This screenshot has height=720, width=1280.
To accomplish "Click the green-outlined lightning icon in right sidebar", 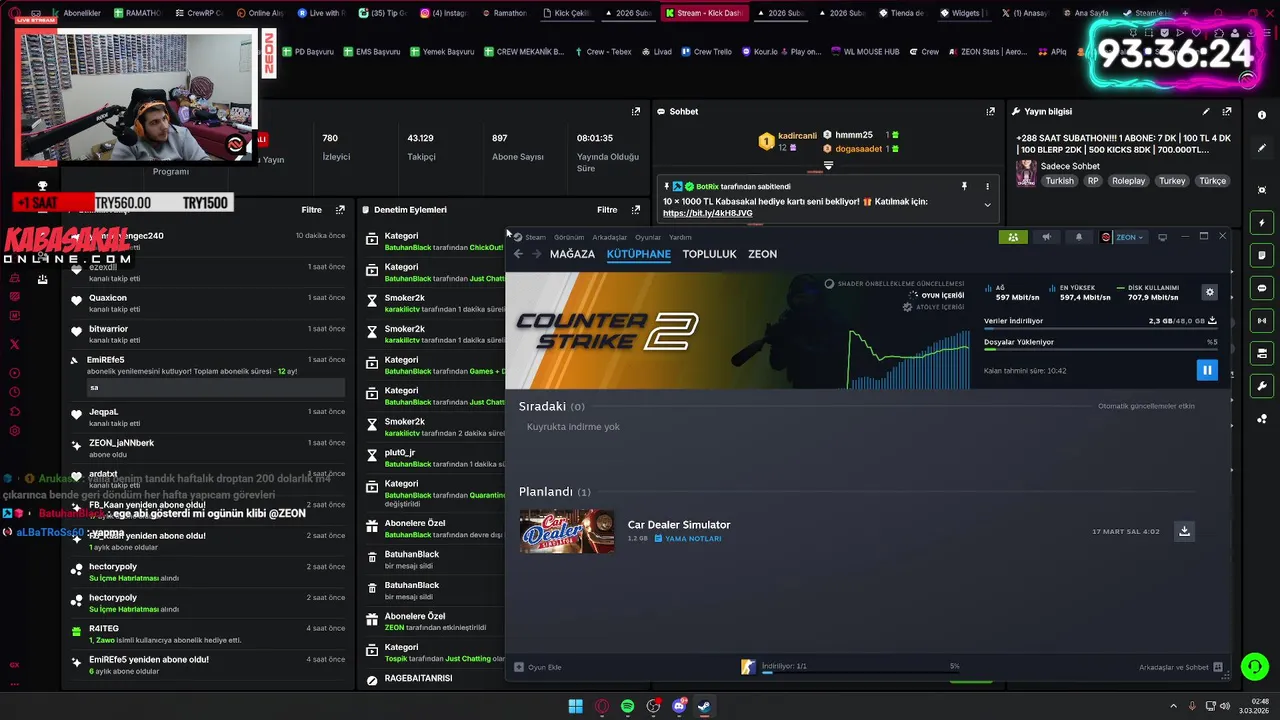I will point(1262,222).
